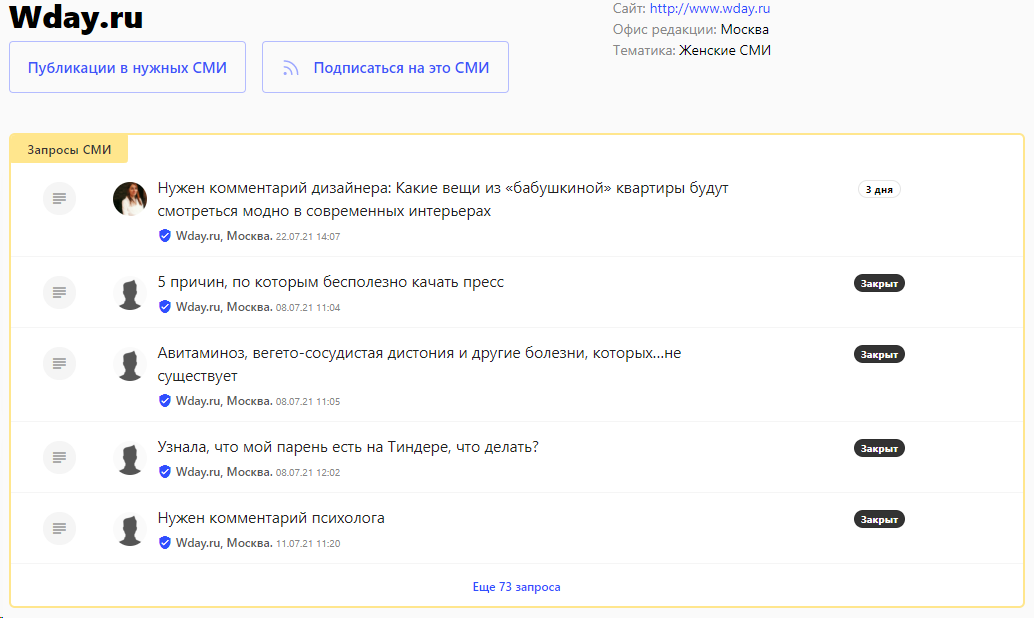Click the 'Закрыт' badge on the Авитаминоз request
This screenshot has width=1034, height=618.
tap(879, 354)
